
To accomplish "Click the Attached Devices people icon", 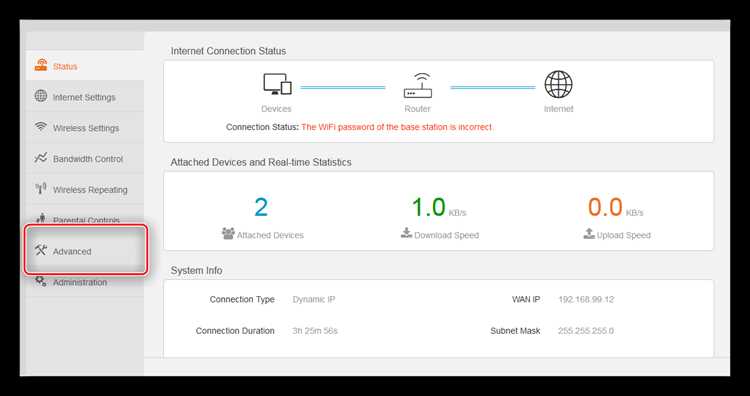I will pyautogui.click(x=228, y=233).
